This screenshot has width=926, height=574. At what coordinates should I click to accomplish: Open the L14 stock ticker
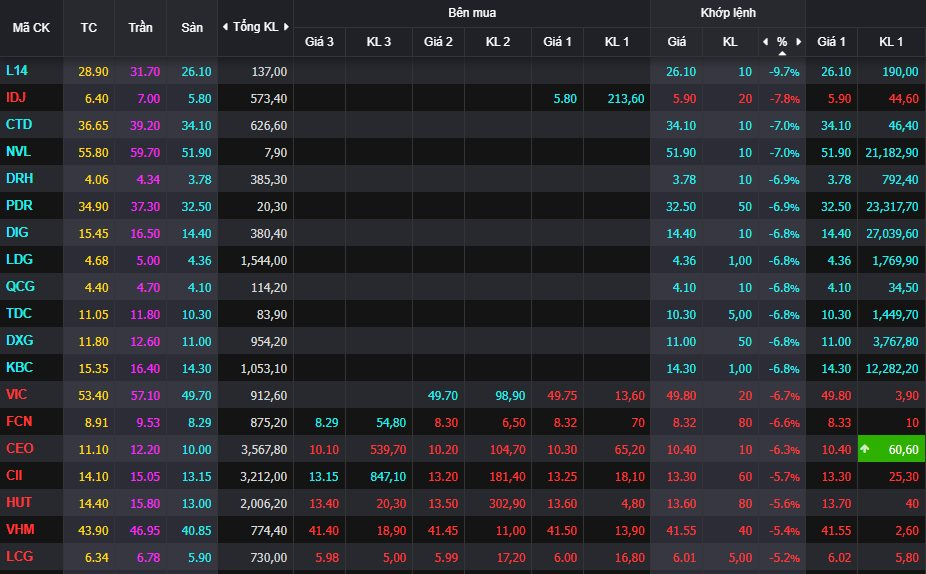point(17,71)
